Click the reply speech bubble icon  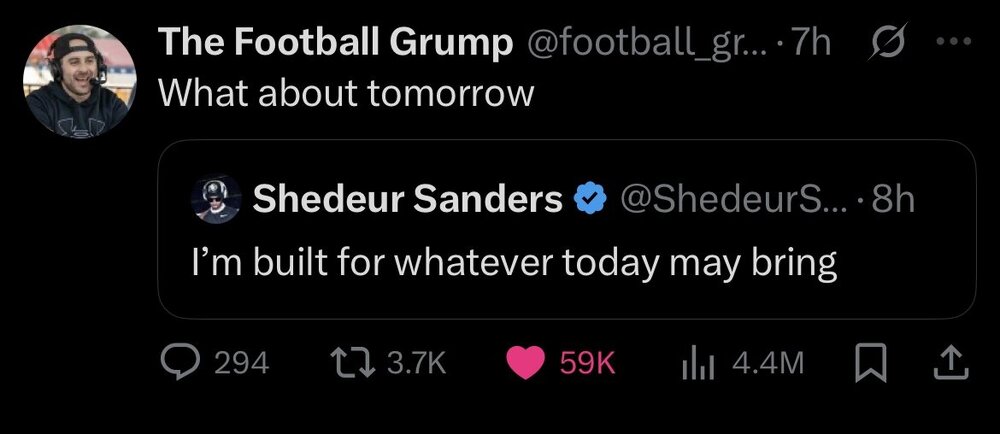(181, 363)
